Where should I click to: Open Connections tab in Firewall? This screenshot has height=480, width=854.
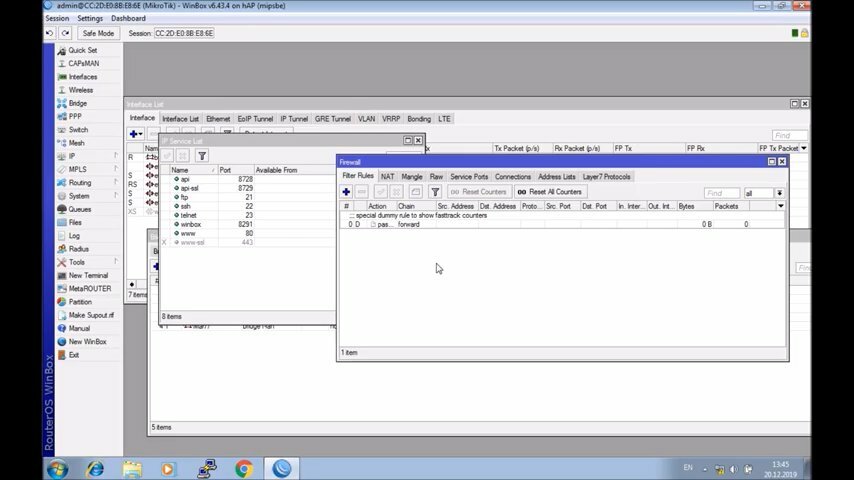513,177
